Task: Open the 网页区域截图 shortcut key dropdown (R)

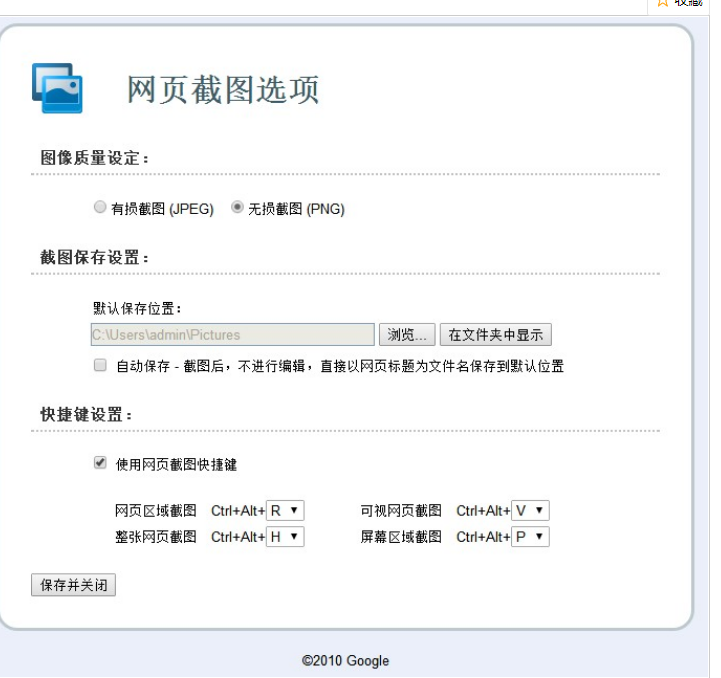Action: pyautogui.click(x=285, y=511)
